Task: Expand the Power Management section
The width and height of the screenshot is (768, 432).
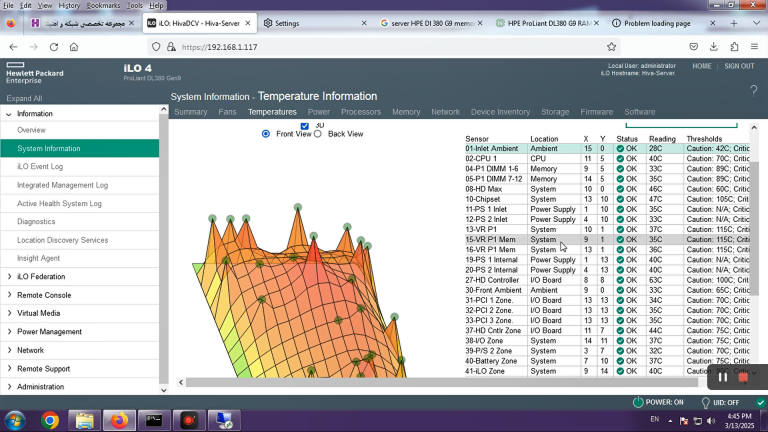Action: click(9, 332)
